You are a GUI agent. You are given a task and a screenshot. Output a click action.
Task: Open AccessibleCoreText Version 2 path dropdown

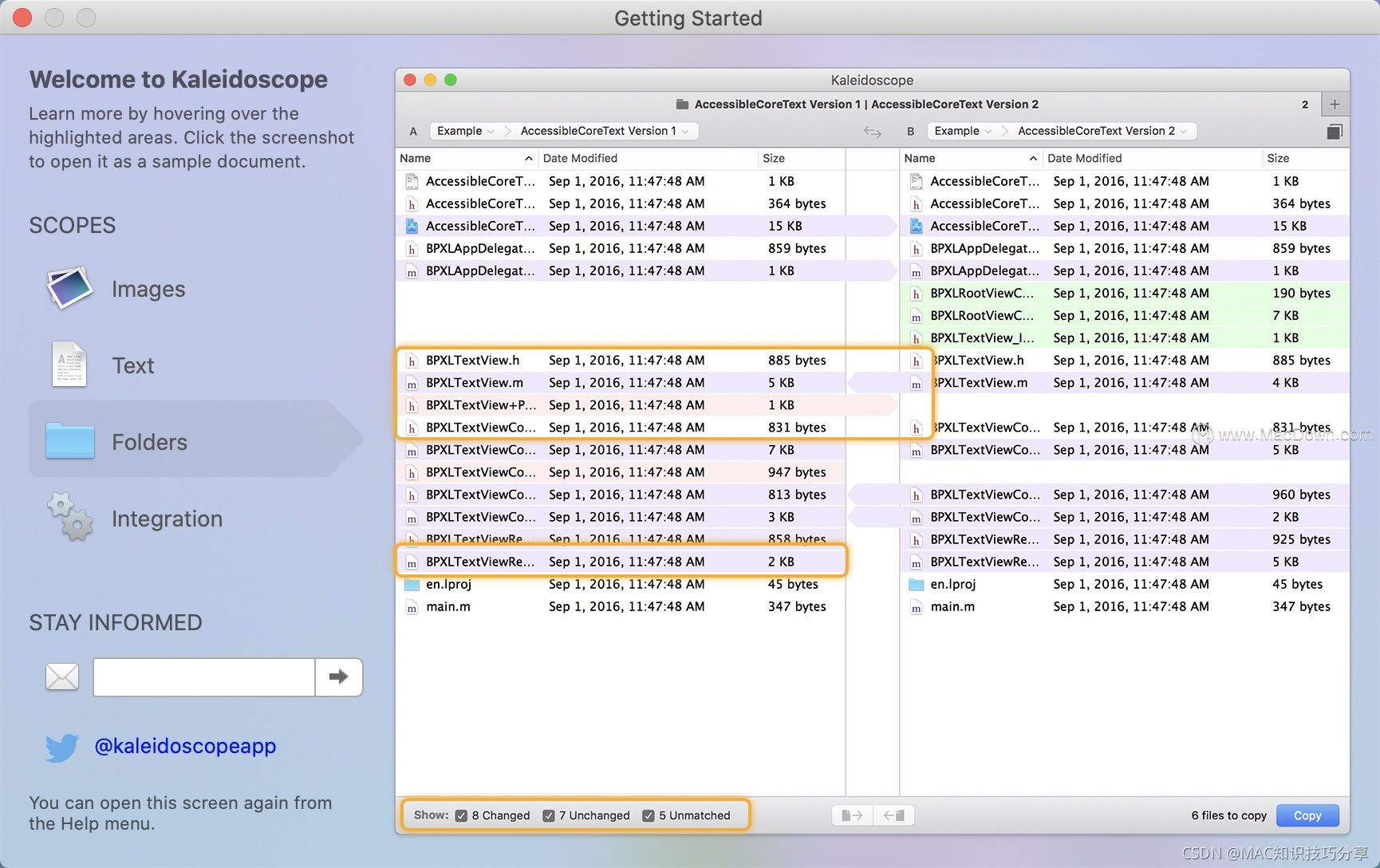pyautogui.click(x=1102, y=131)
